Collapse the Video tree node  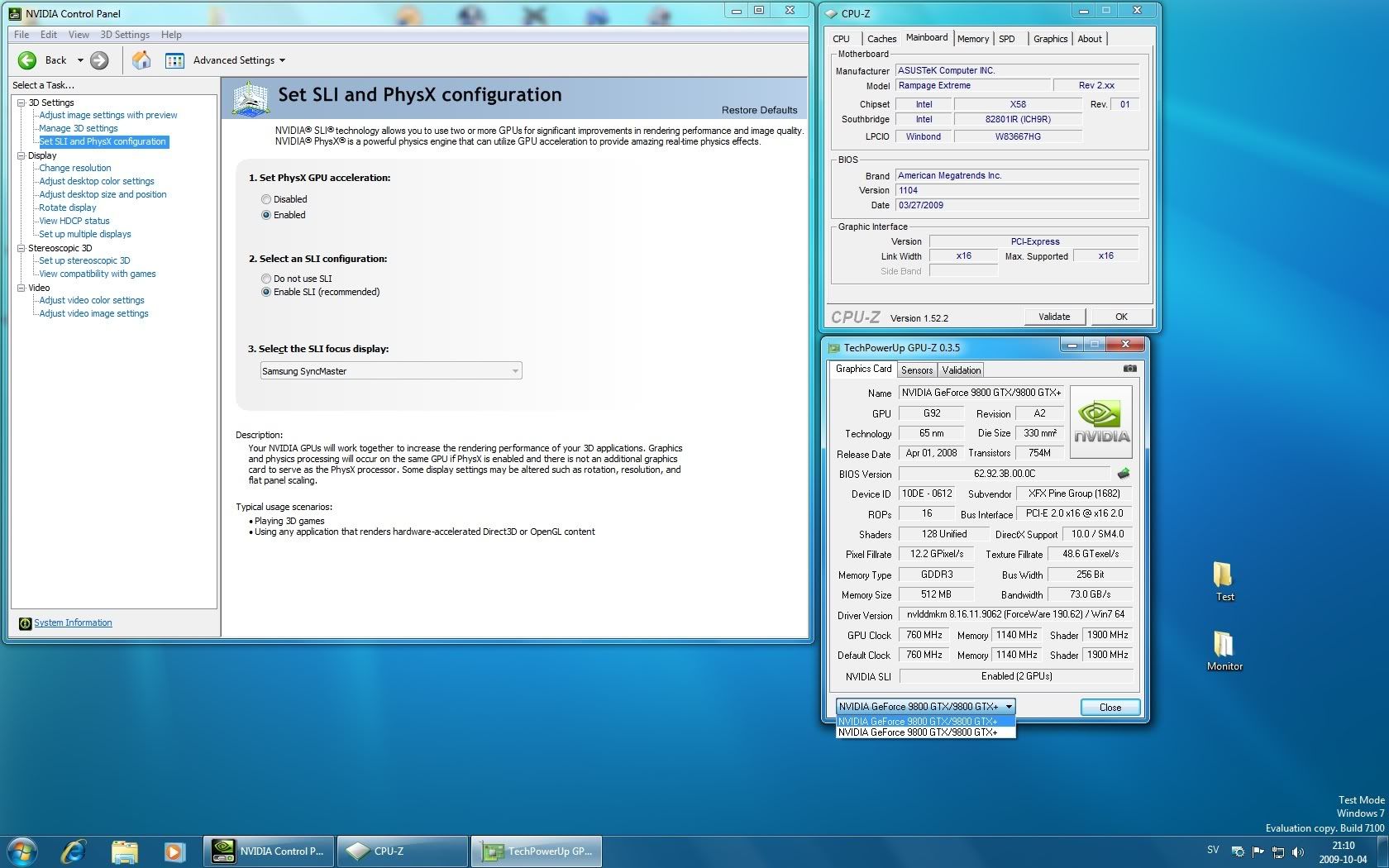pos(21,288)
